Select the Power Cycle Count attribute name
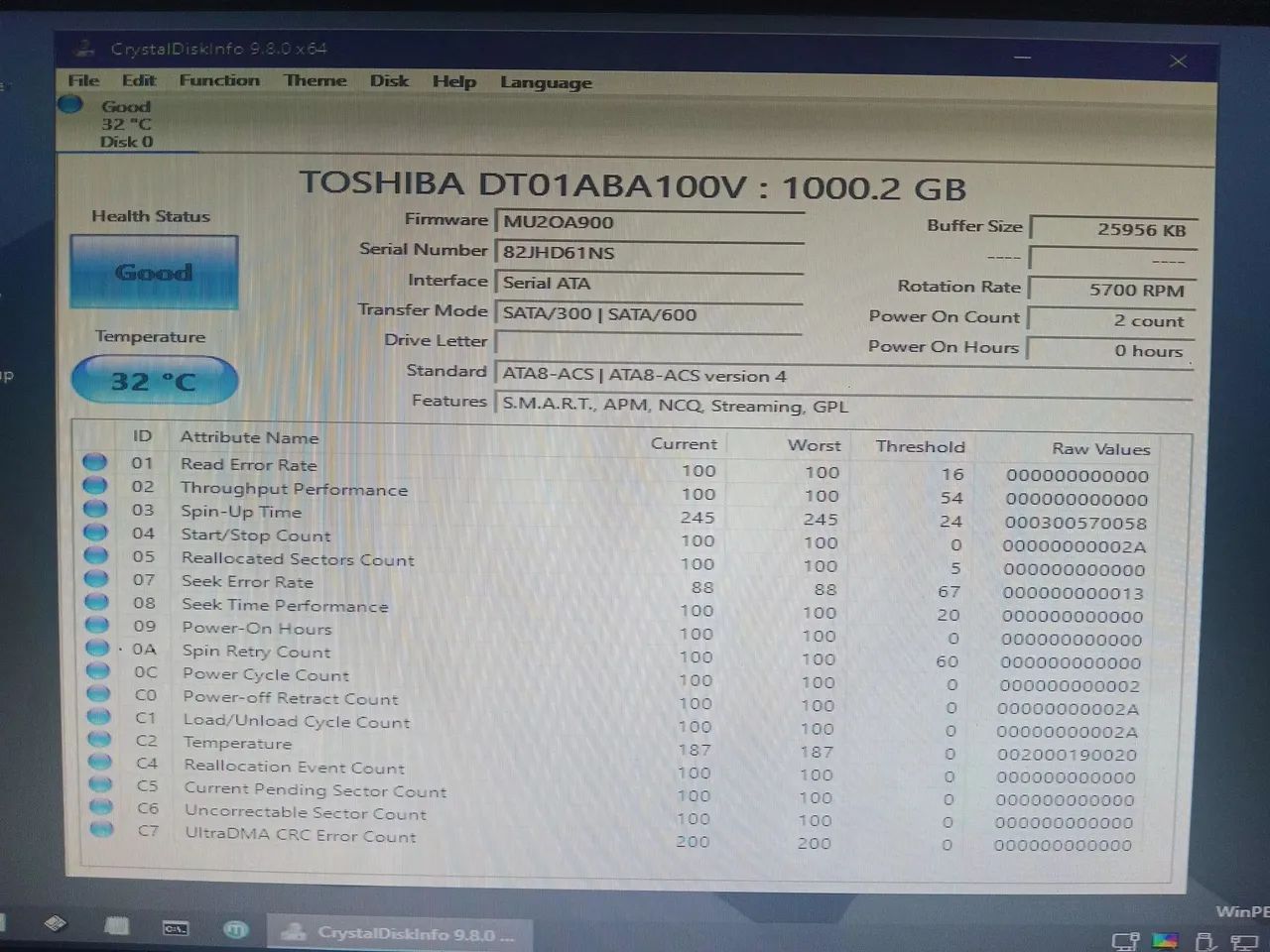The height and width of the screenshot is (952, 1270). 266,674
